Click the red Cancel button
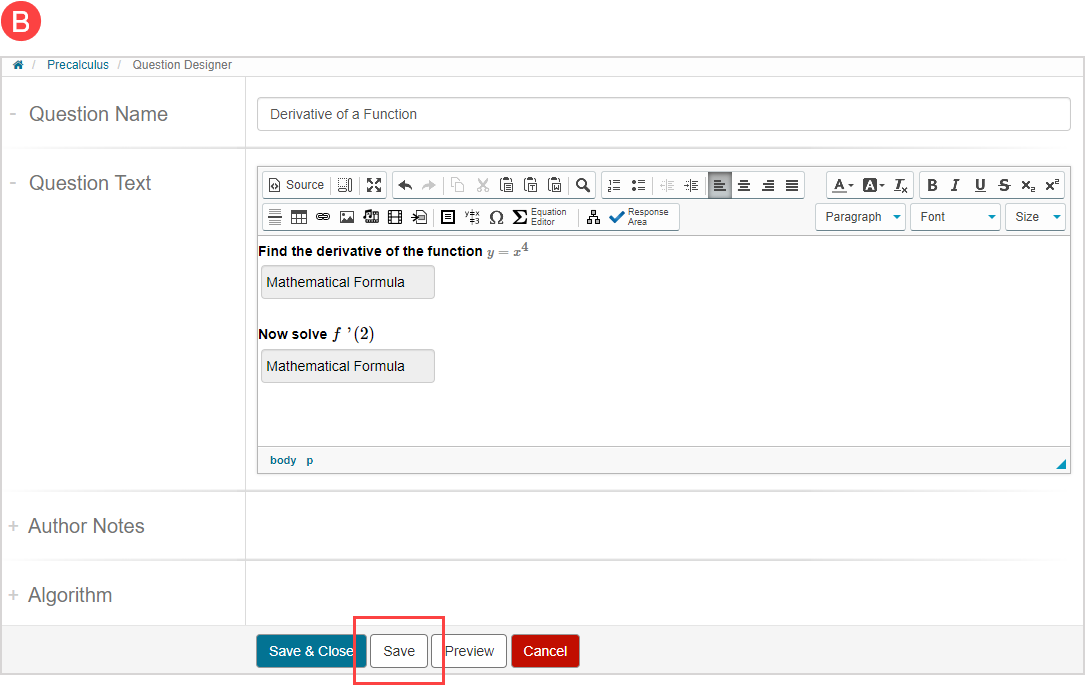1085x685 pixels. (545, 651)
